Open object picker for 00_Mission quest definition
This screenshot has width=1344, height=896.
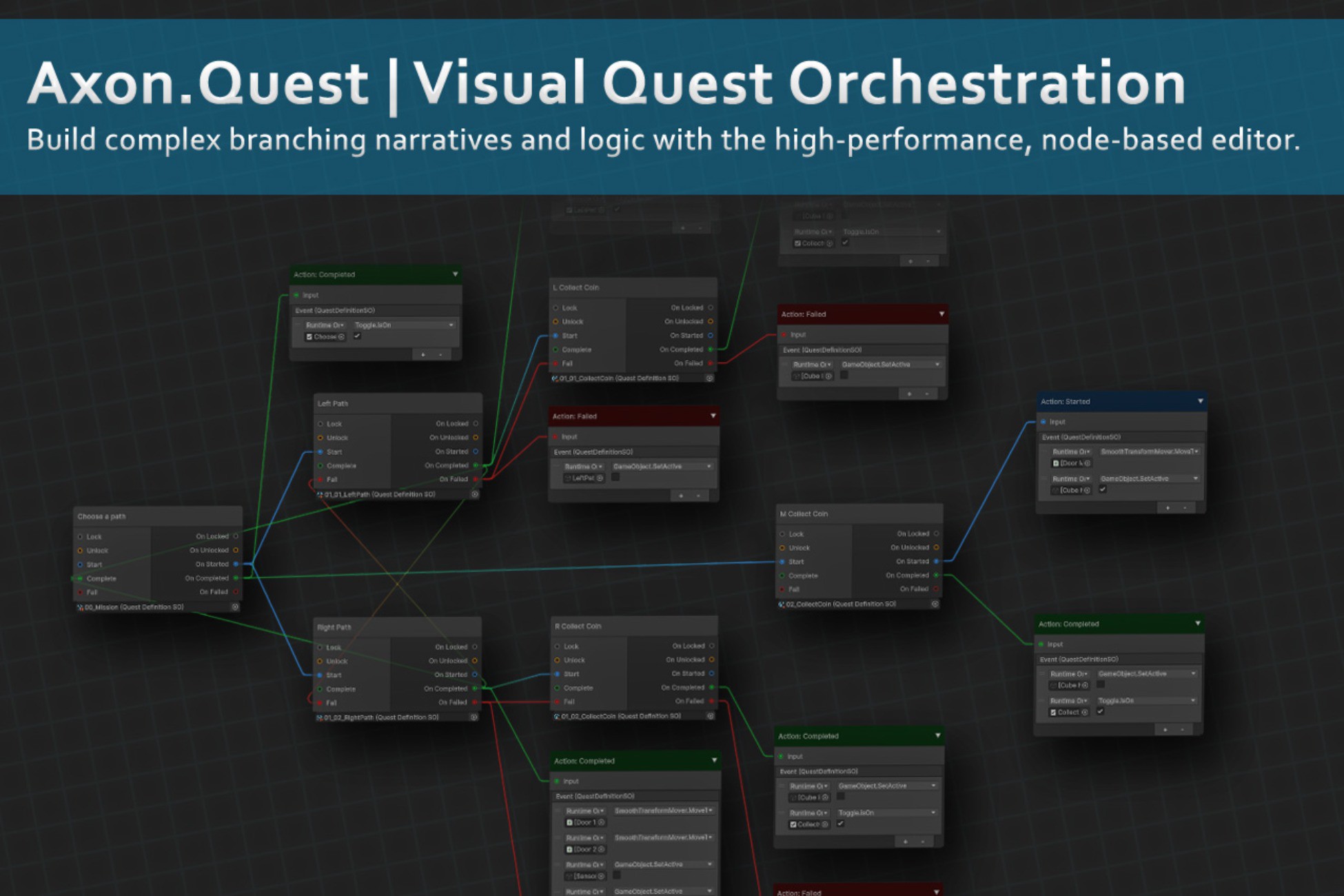(235, 607)
